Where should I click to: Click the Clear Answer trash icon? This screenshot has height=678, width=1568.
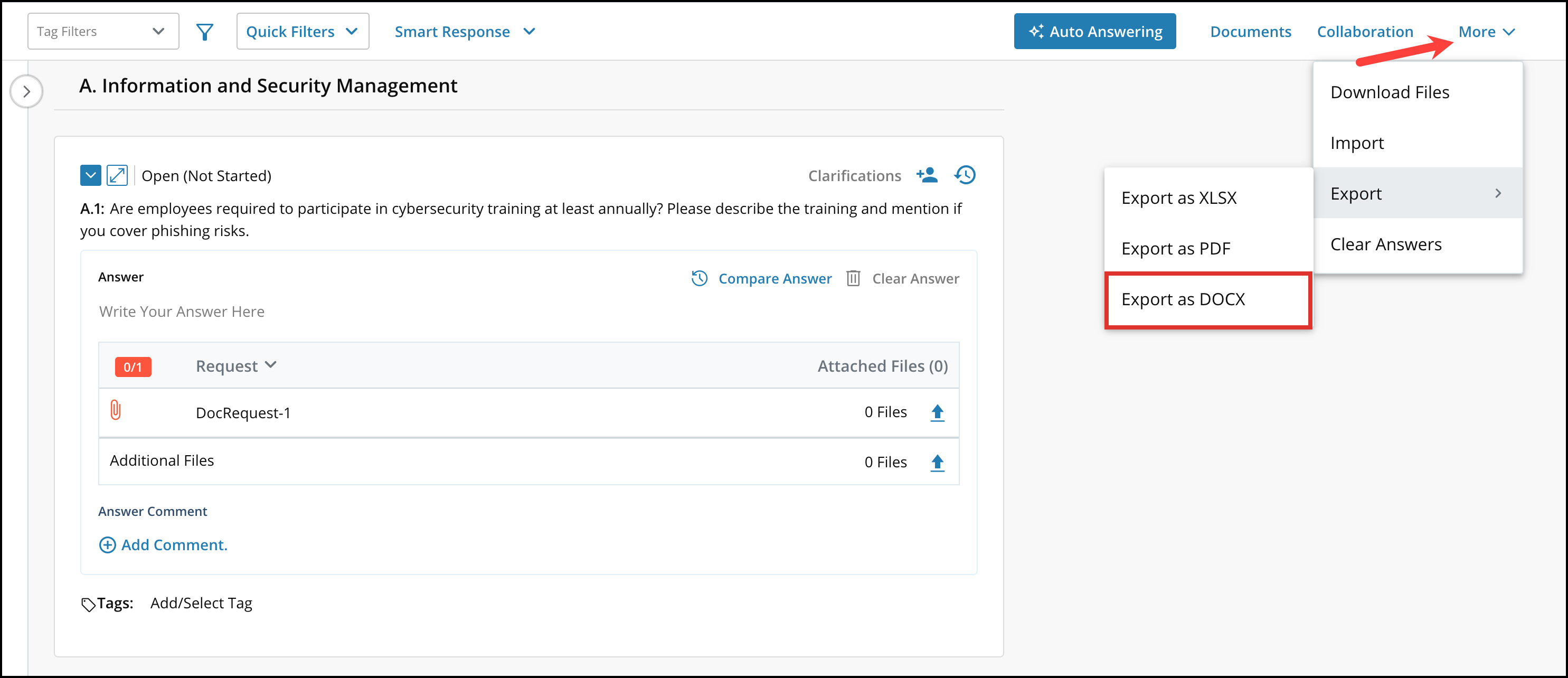pos(853,278)
